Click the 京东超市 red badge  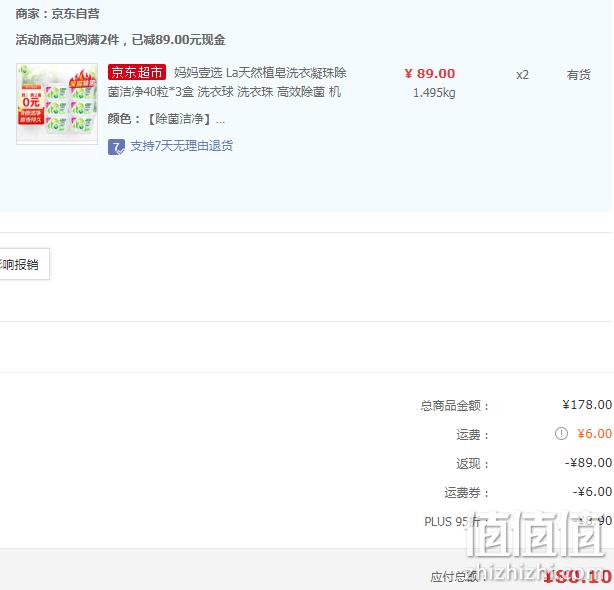point(137,72)
